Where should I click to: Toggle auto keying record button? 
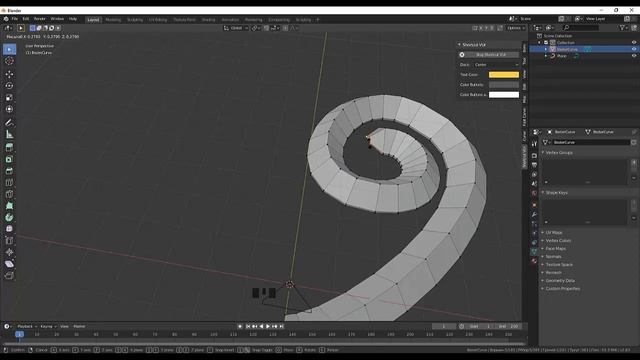(x=240, y=327)
